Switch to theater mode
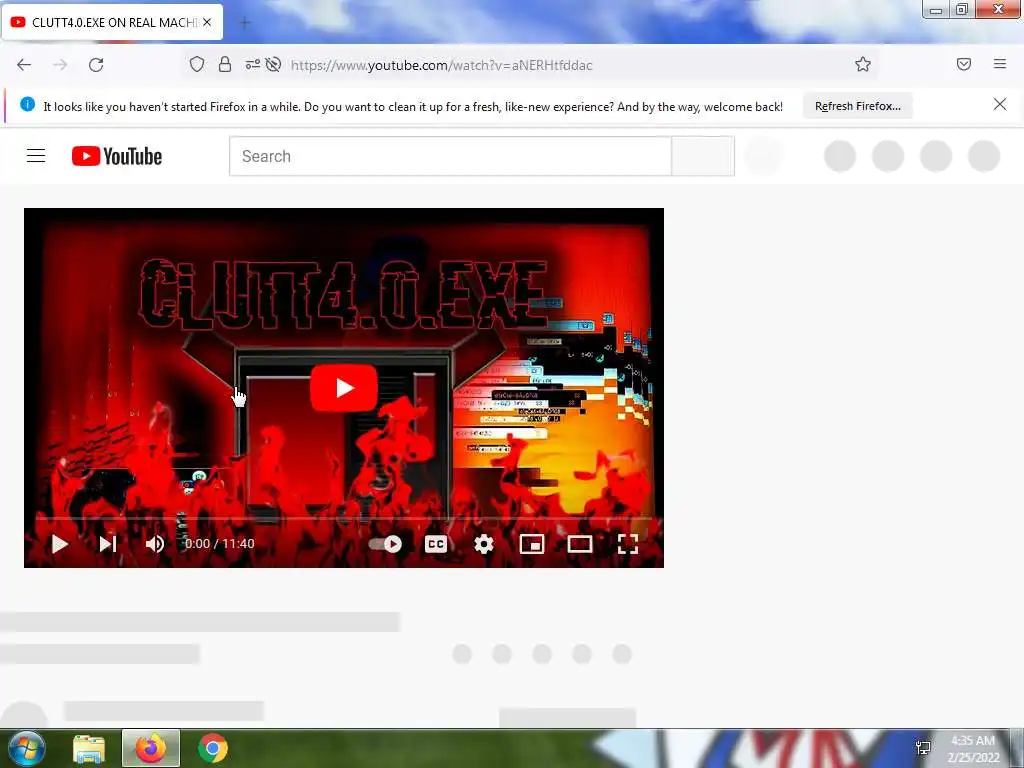 point(579,544)
